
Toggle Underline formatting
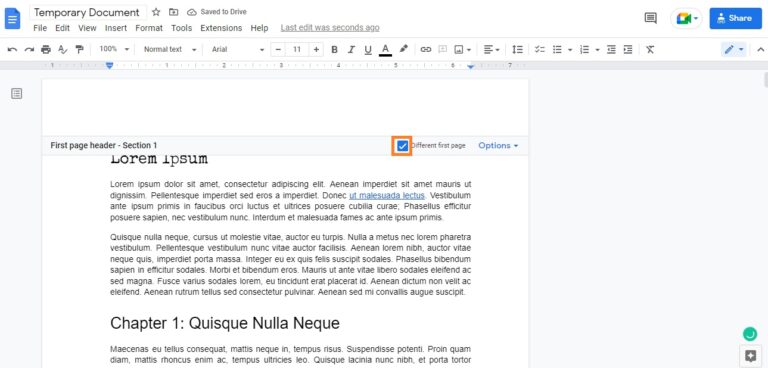coord(368,49)
